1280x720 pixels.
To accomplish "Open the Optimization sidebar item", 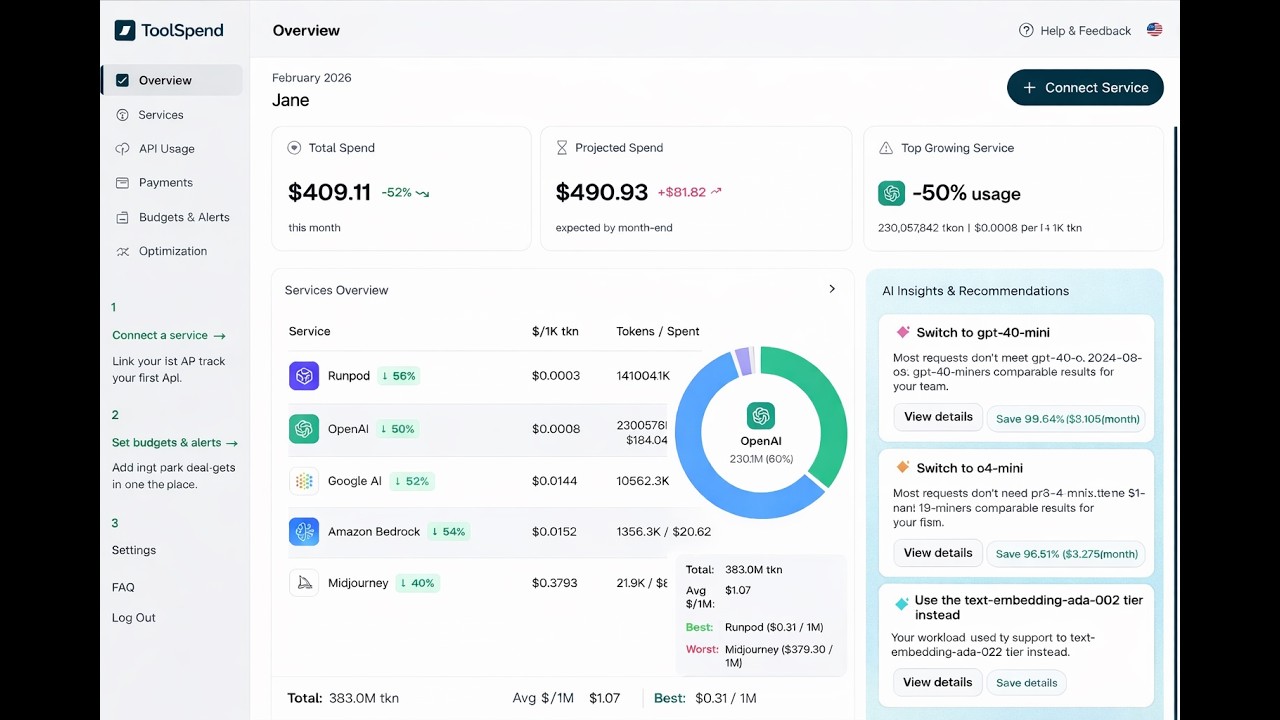I will click(x=172, y=251).
